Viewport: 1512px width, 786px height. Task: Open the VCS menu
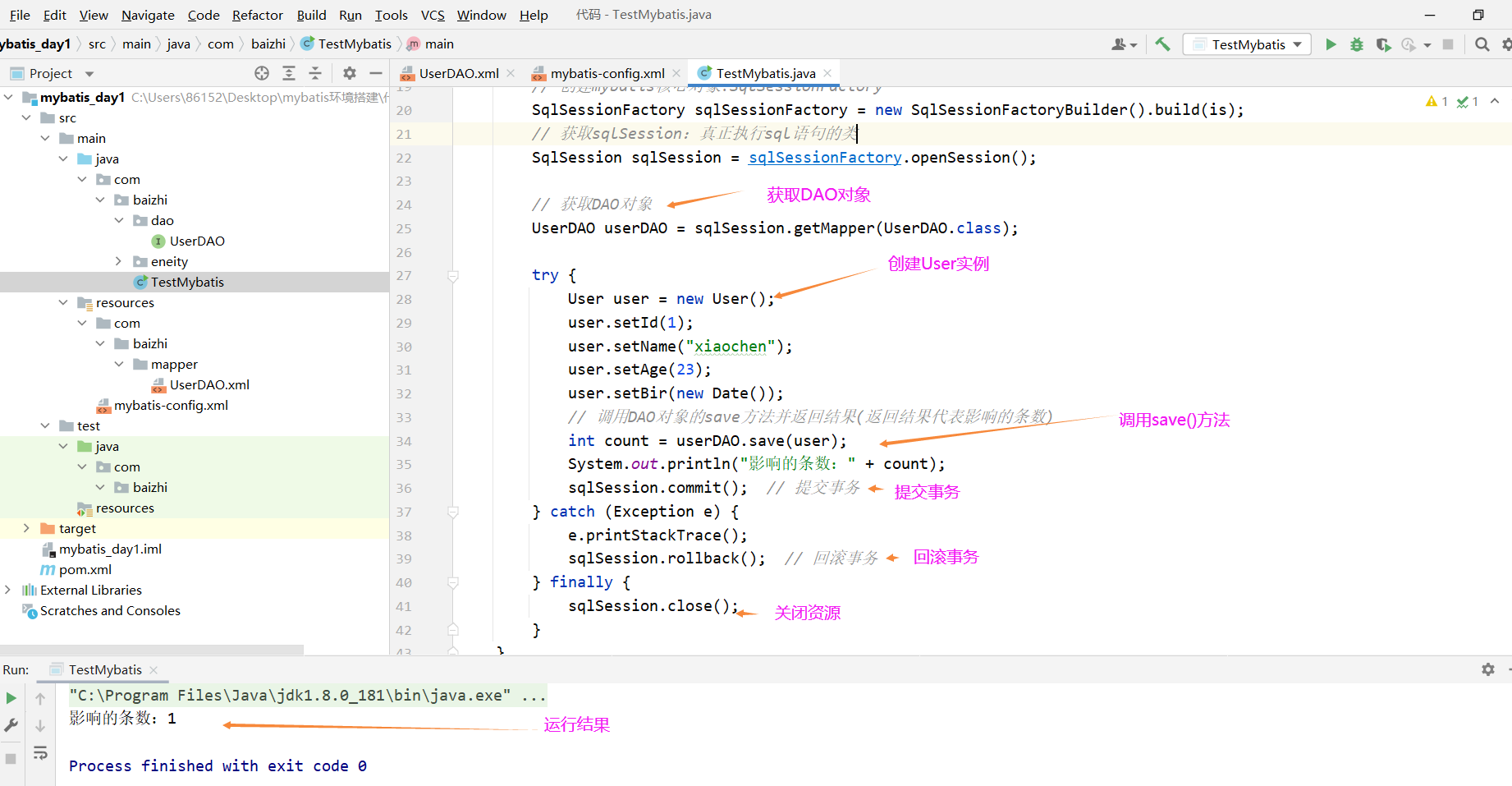tap(433, 15)
